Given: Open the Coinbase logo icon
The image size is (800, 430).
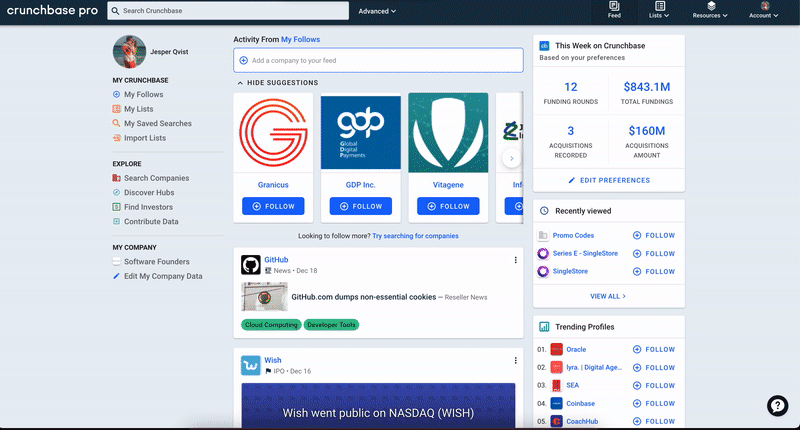Looking at the screenshot, I should coord(556,403).
